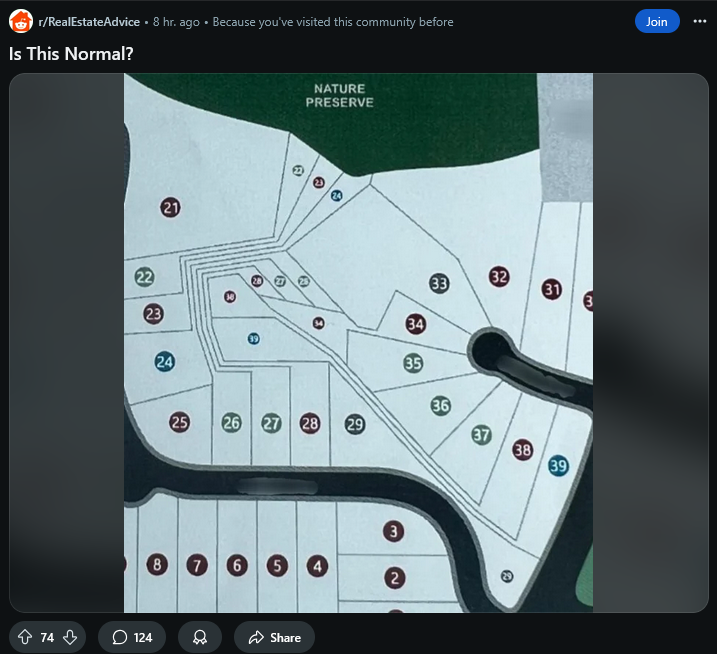717x654 pixels.
Task: Select lot 33 marker on the map
Action: click(x=439, y=283)
